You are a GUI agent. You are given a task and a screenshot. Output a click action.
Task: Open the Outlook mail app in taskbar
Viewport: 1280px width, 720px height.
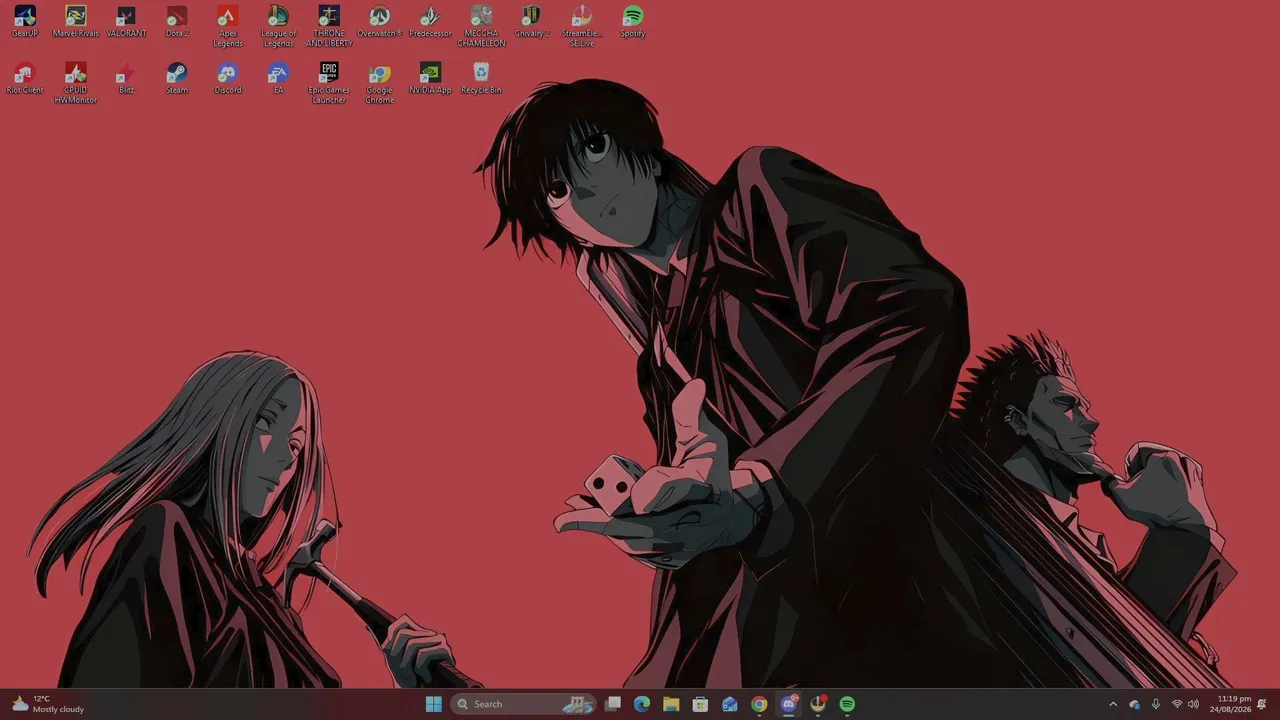(x=730, y=704)
